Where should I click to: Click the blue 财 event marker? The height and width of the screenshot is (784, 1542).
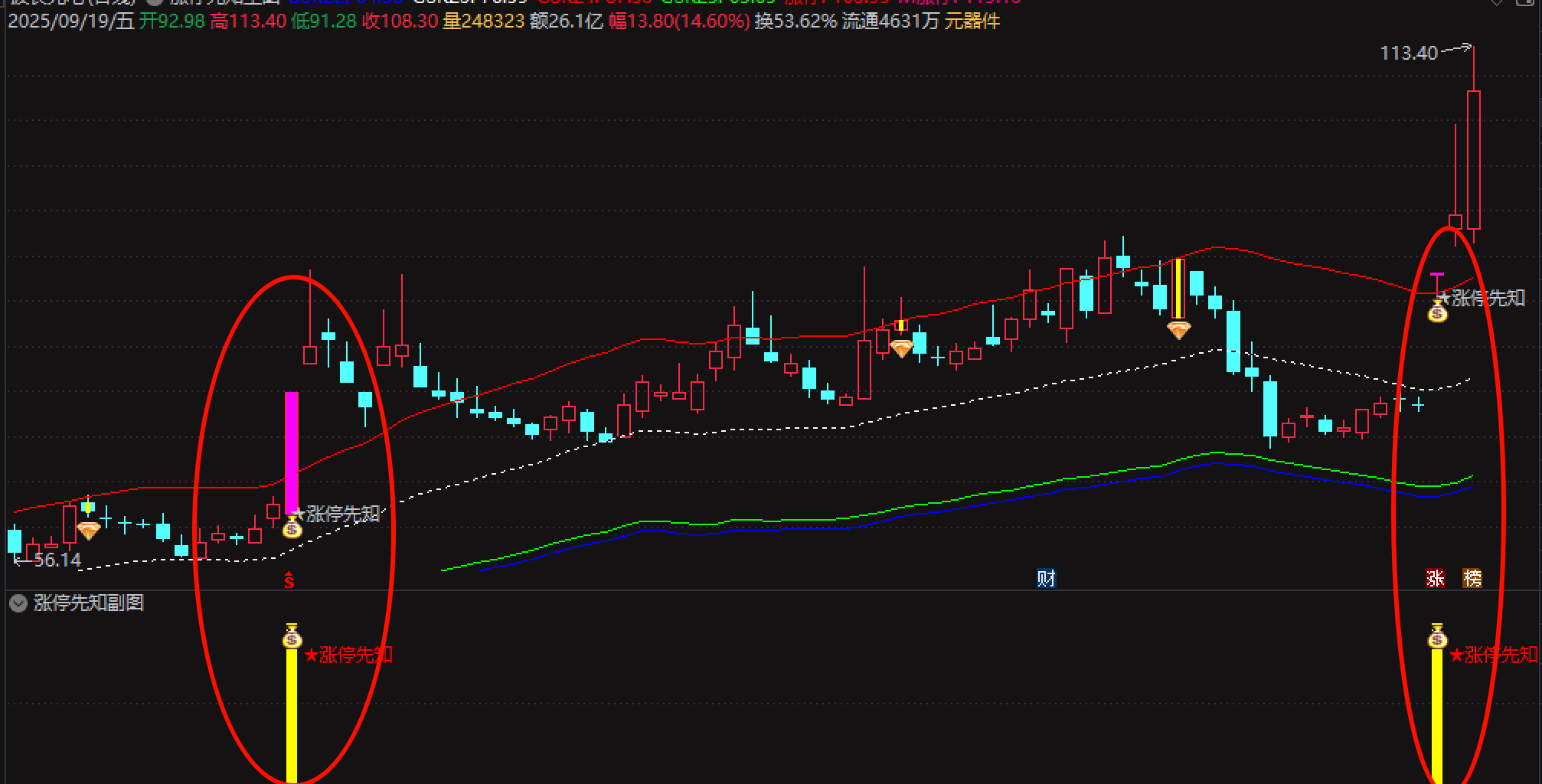(1046, 579)
